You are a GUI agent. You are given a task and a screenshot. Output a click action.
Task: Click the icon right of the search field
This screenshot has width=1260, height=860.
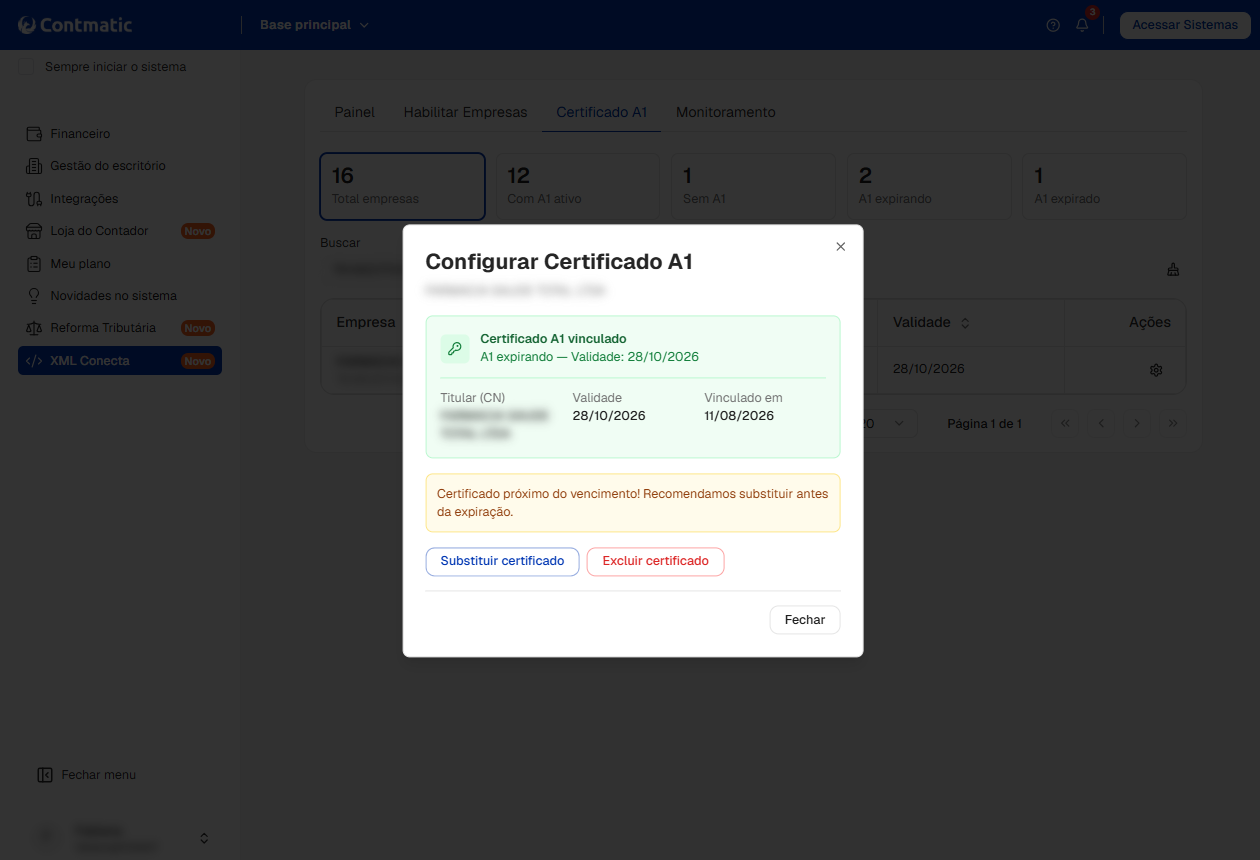click(x=1173, y=270)
